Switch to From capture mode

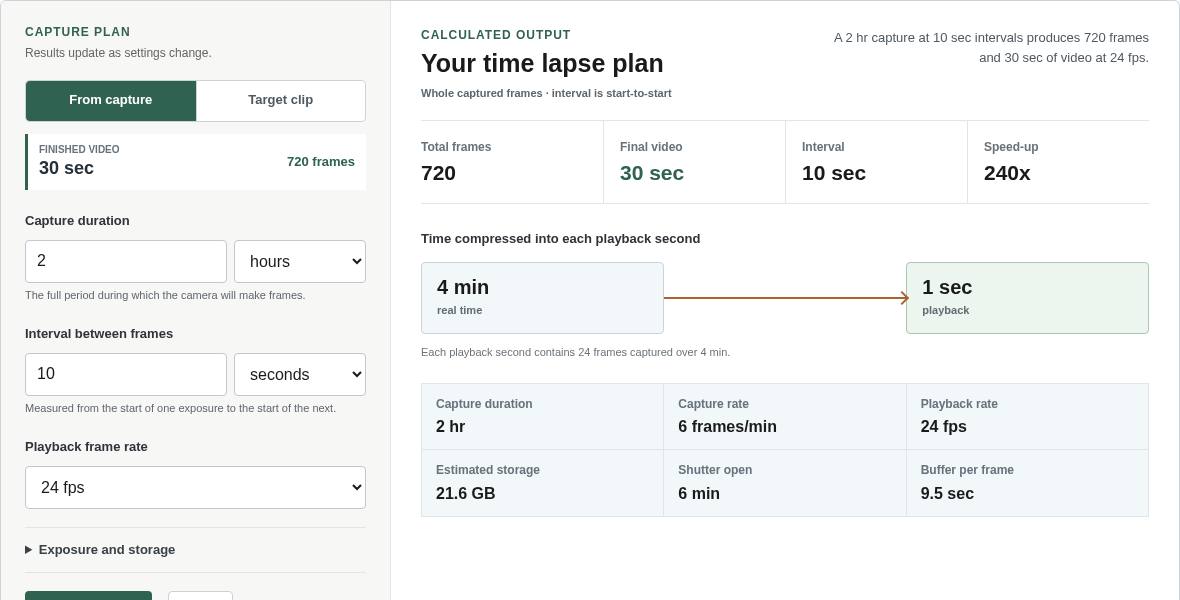click(111, 101)
